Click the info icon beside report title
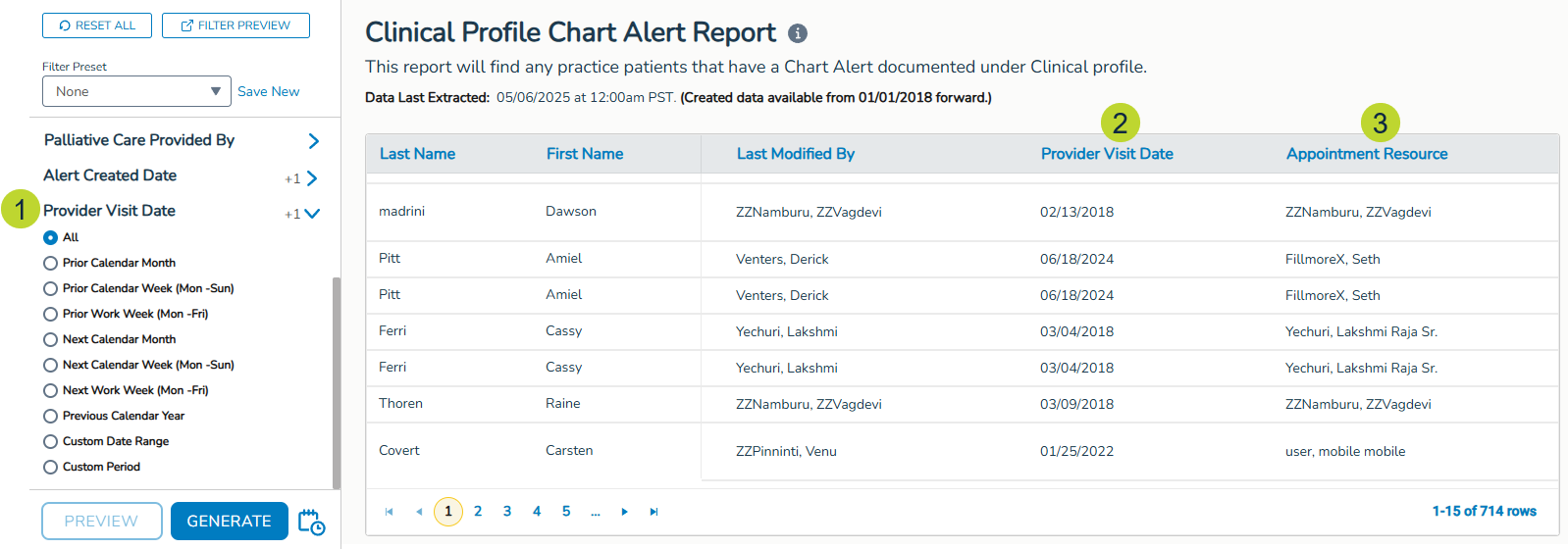 (798, 33)
